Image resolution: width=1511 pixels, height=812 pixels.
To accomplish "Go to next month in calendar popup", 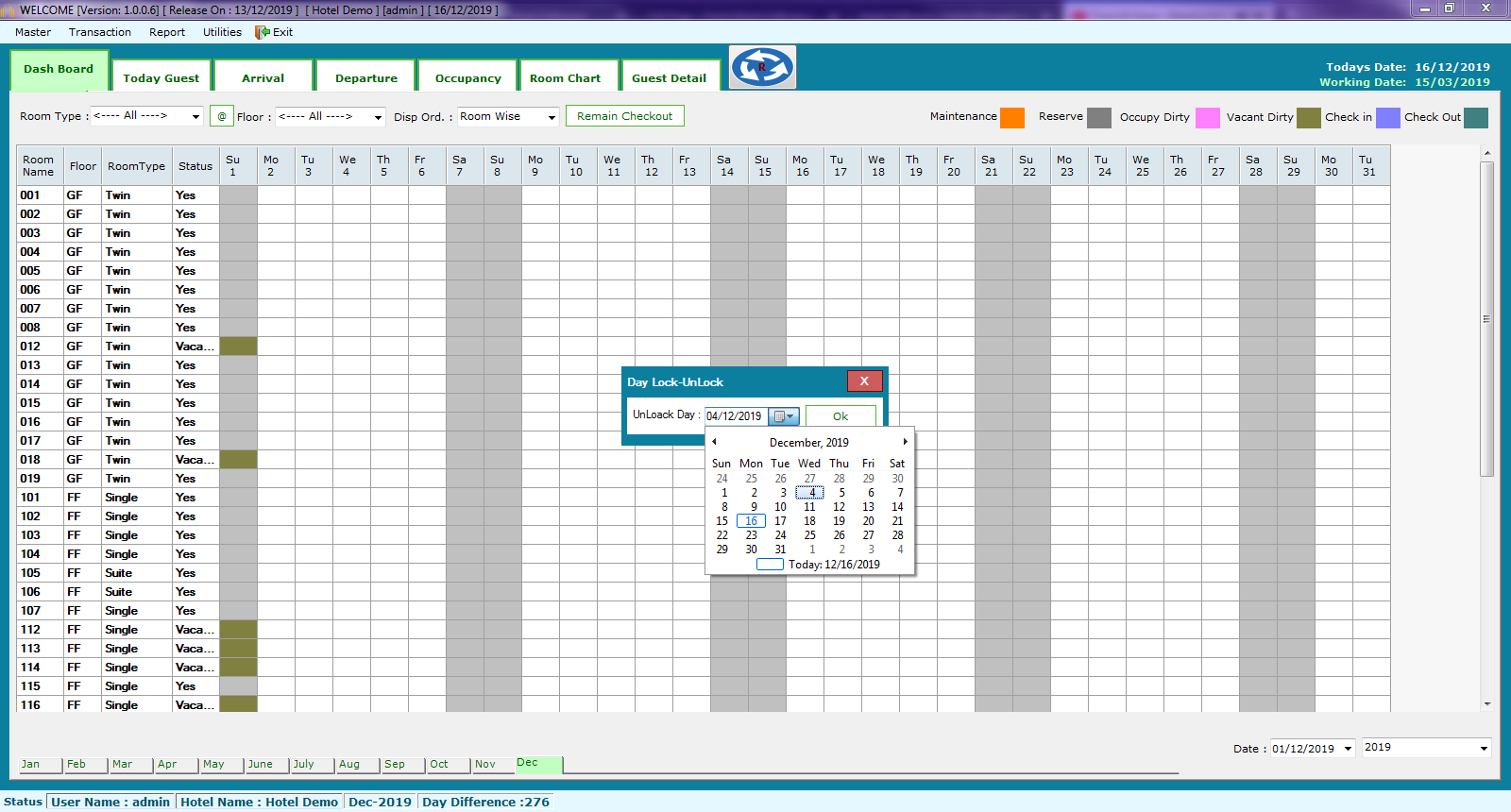I will point(905,442).
